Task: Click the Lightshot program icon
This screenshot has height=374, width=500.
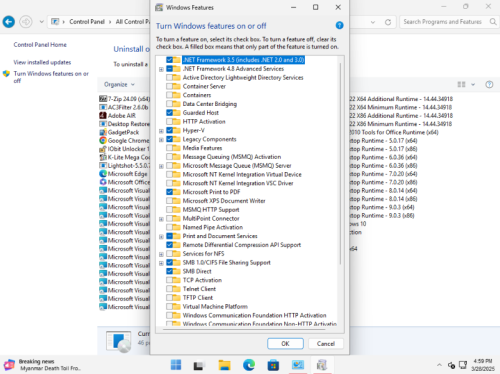Action: pos(103,165)
